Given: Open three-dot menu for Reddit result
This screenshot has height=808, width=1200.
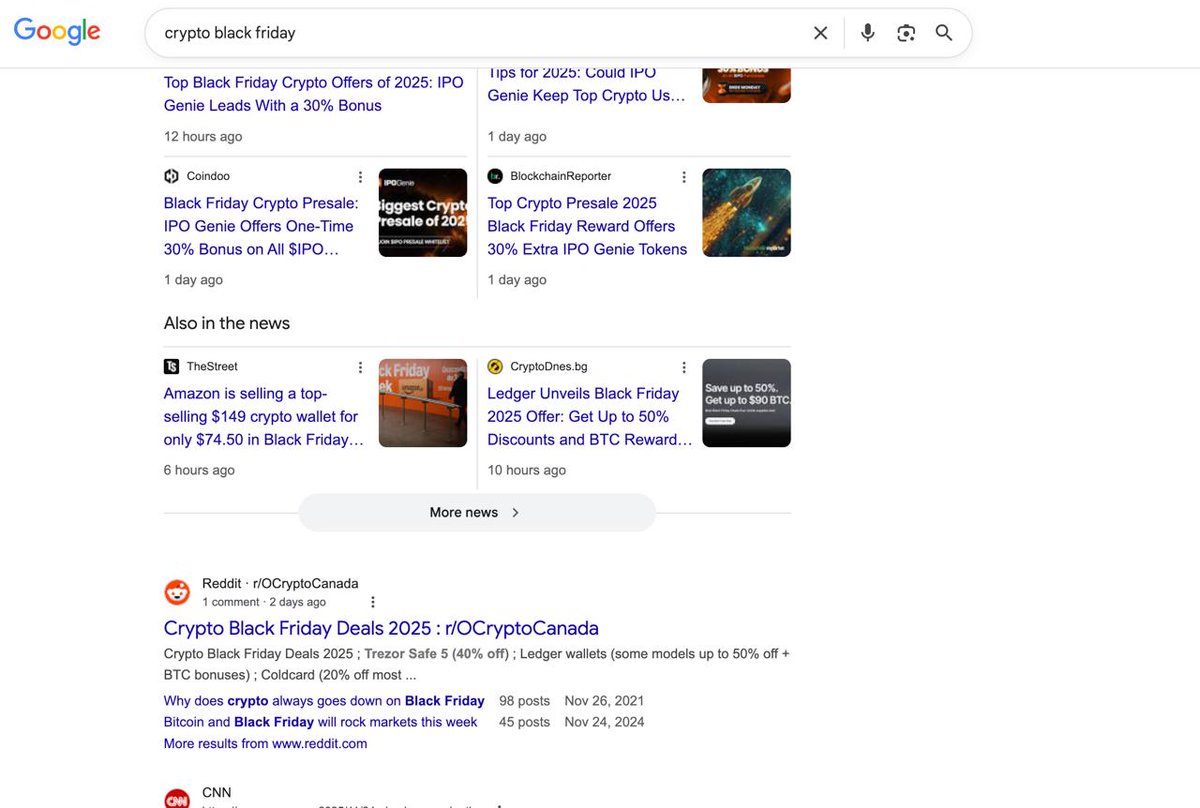Looking at the screenshot, I should tap(373, 602).
